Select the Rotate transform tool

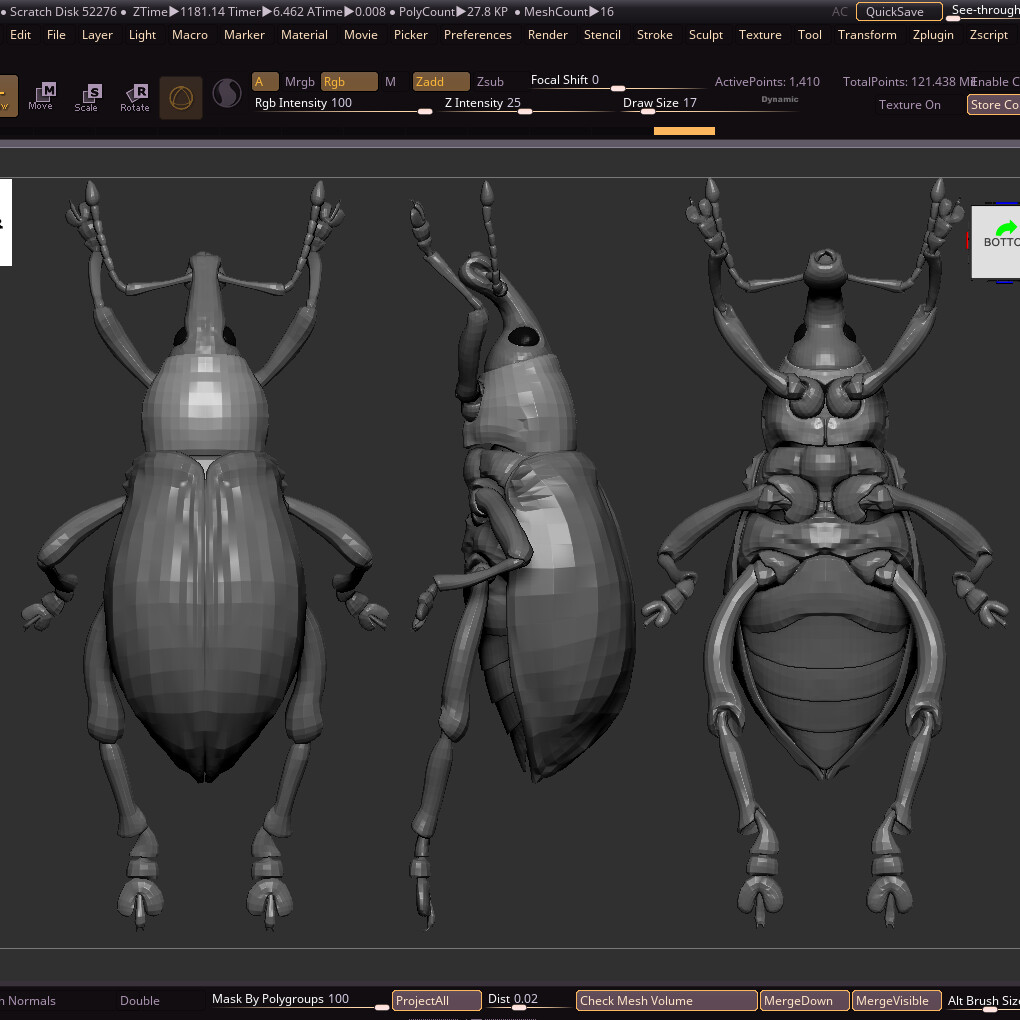coord(134,97)
